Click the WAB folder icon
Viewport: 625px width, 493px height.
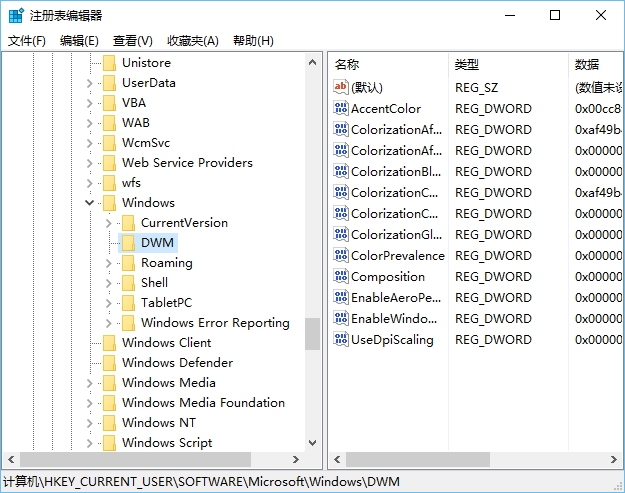pos(109,123)
